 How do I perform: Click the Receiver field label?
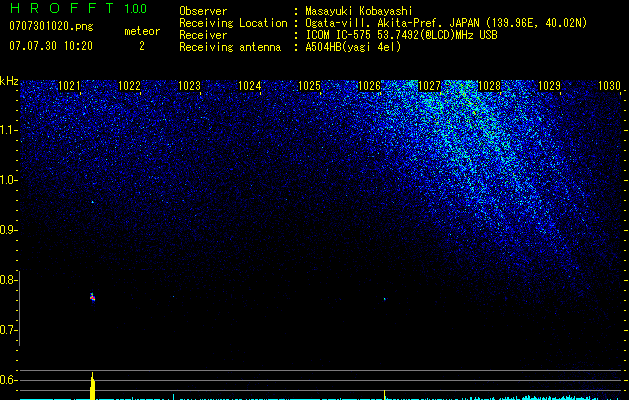click(203, 35)
